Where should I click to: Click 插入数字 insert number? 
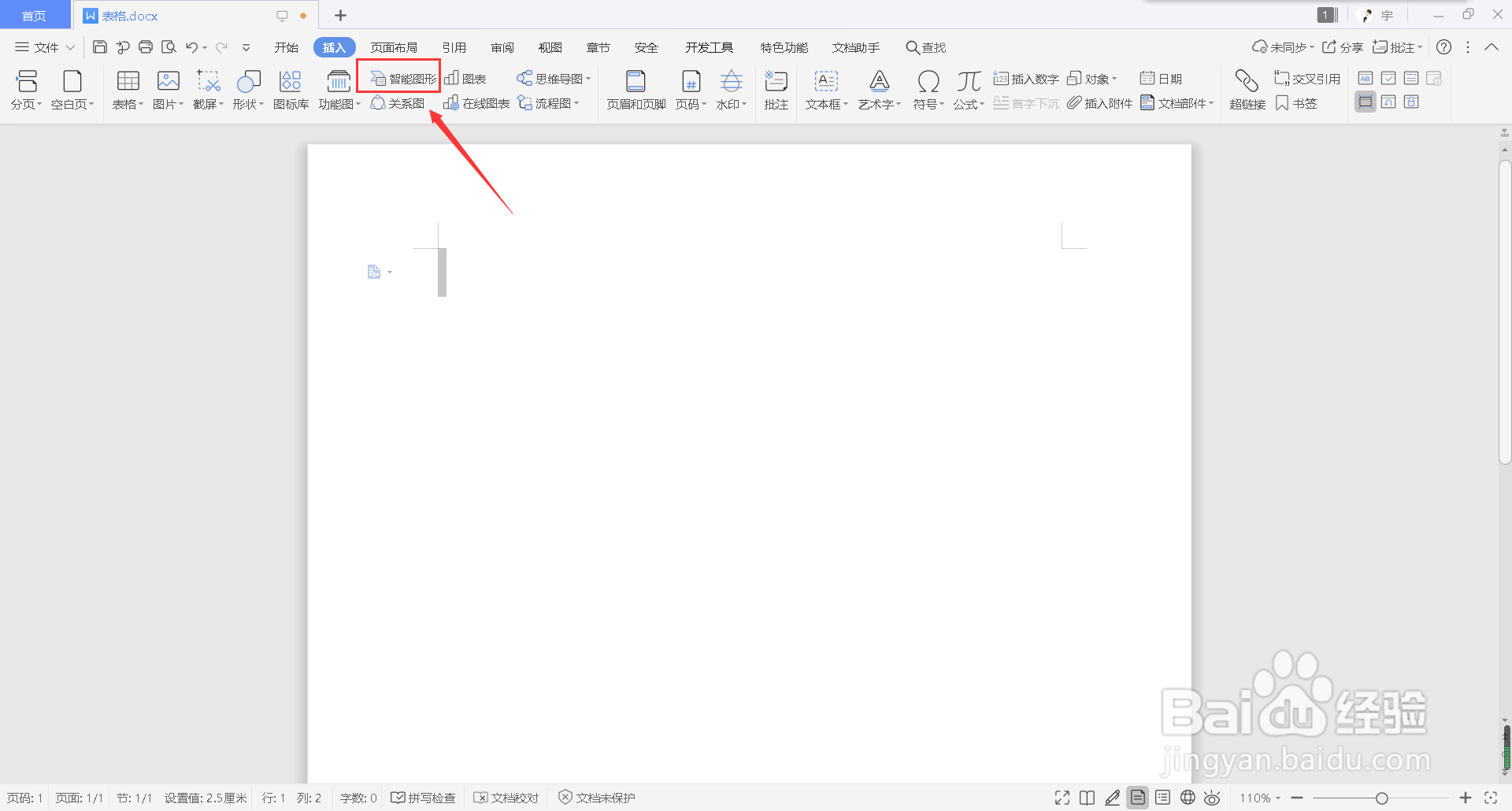1025,79
